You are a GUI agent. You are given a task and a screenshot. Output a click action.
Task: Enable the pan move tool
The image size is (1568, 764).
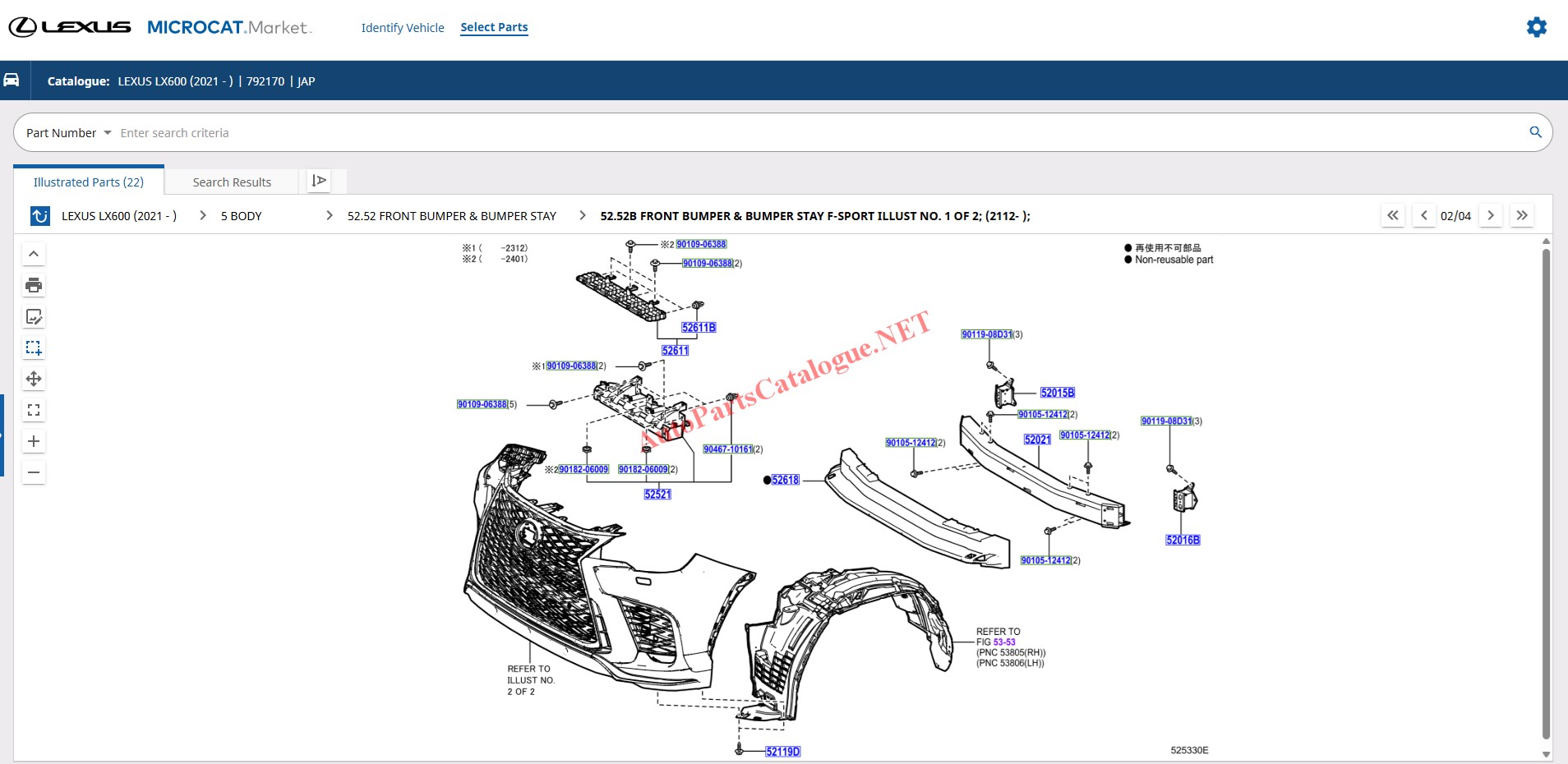point(34,379)
